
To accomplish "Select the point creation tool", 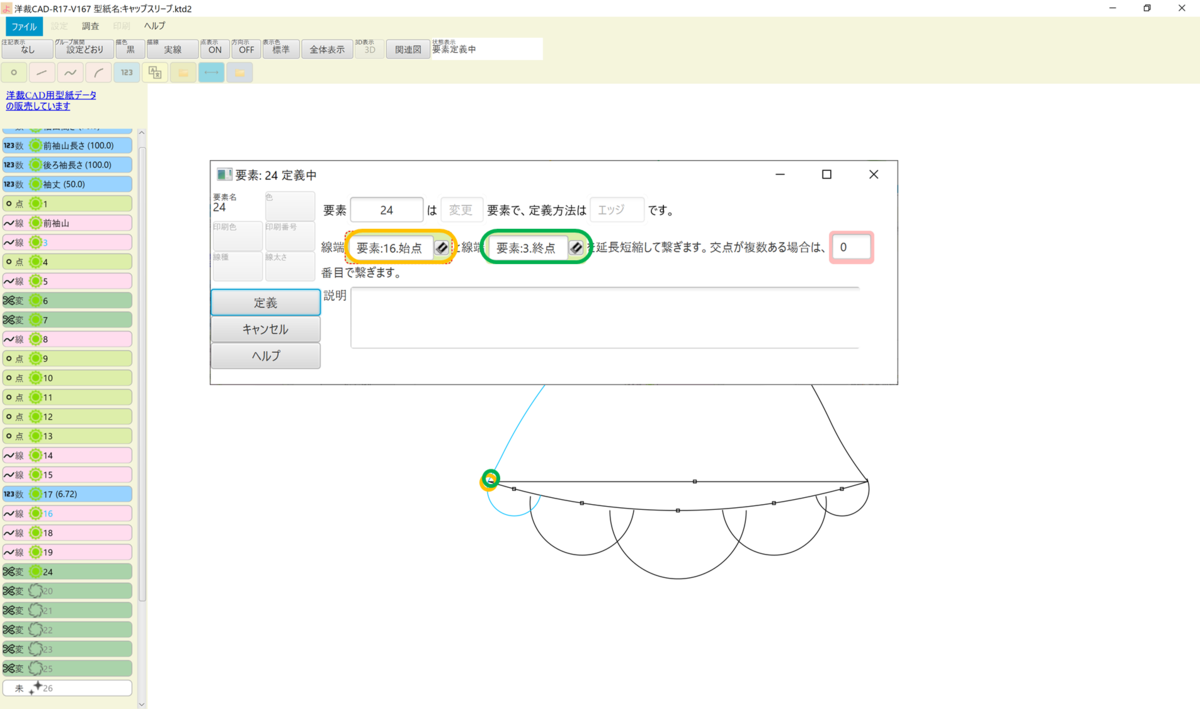I will point(13,72).
